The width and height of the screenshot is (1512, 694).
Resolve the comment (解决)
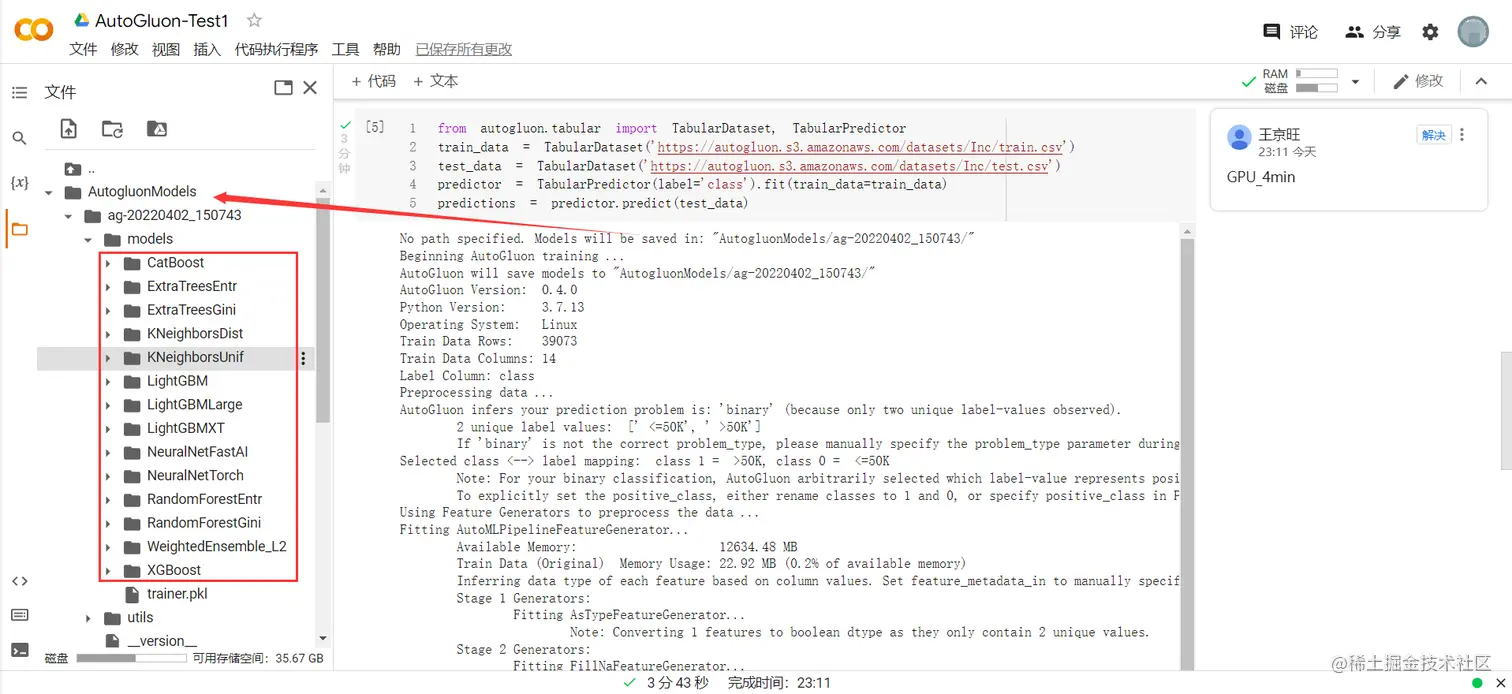(1434, 135)
